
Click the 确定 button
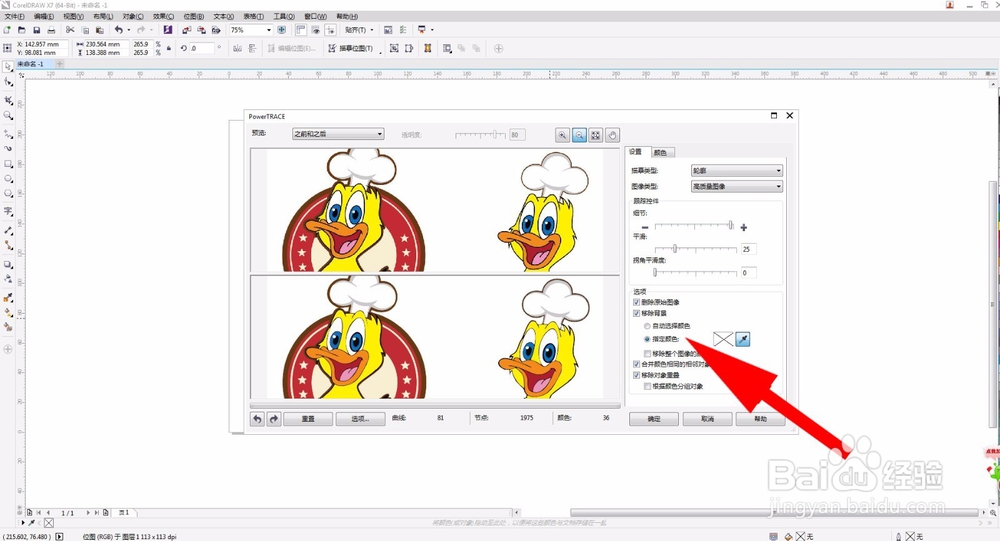(654, 419)
